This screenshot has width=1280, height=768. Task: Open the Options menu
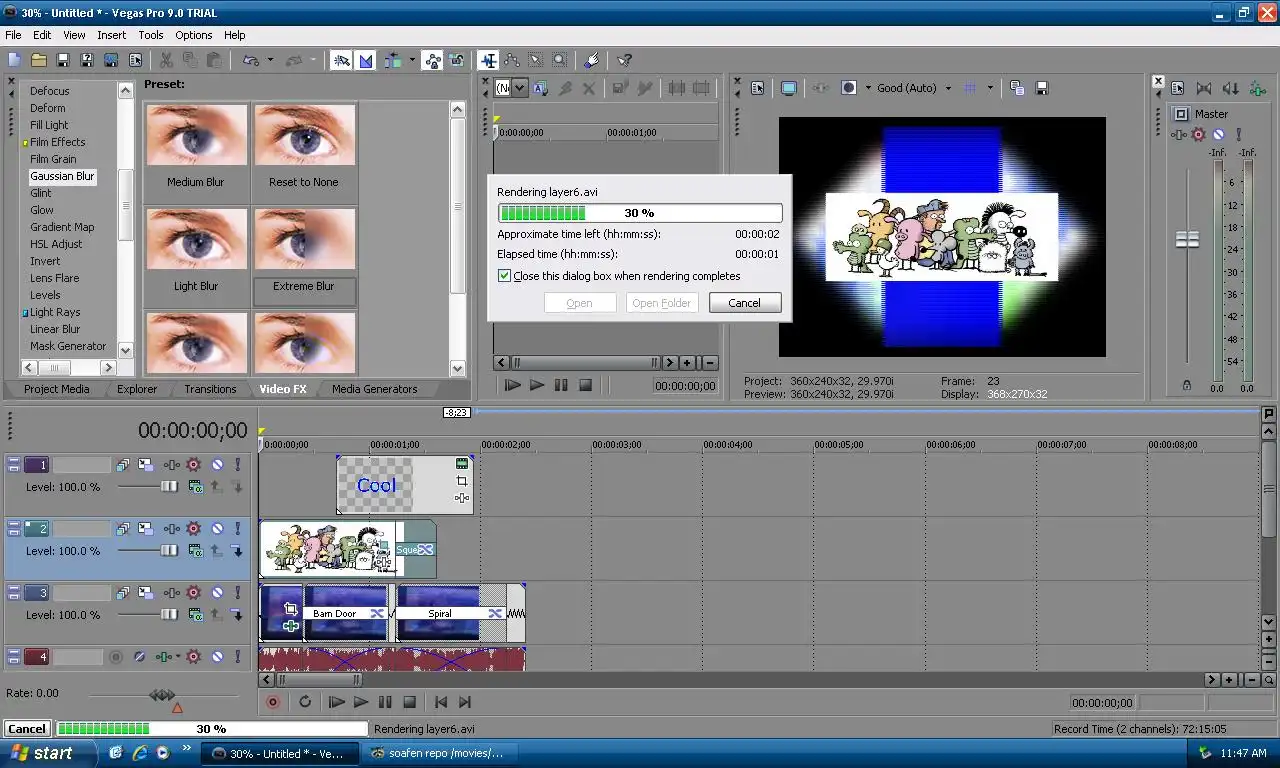[194, 35]
